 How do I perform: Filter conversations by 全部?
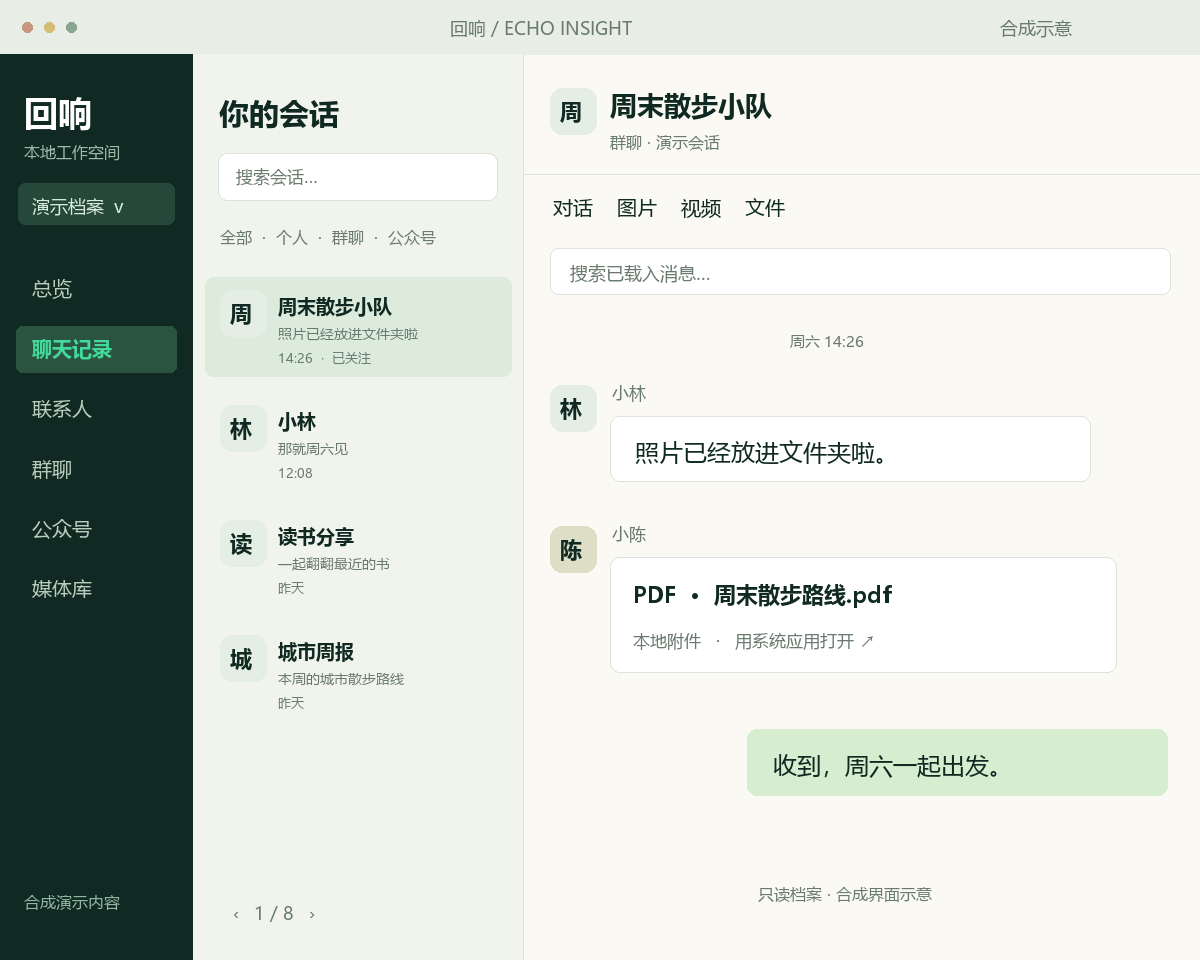click(x=236, y=238)
